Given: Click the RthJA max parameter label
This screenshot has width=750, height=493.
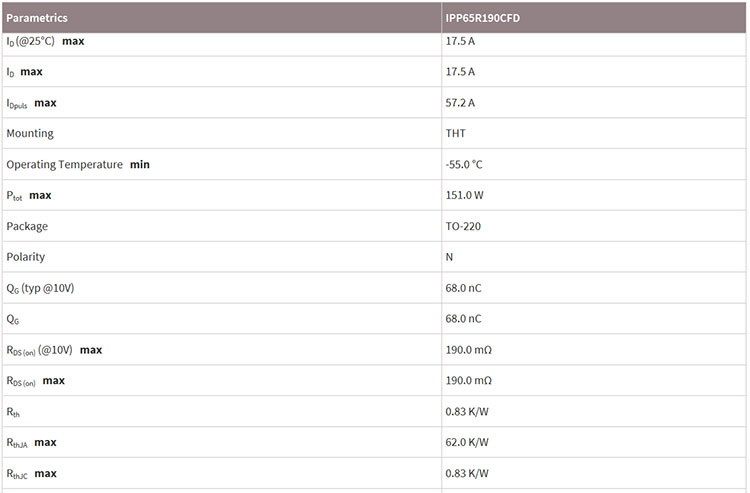Looking at the screenshot, I should point(31,442).
